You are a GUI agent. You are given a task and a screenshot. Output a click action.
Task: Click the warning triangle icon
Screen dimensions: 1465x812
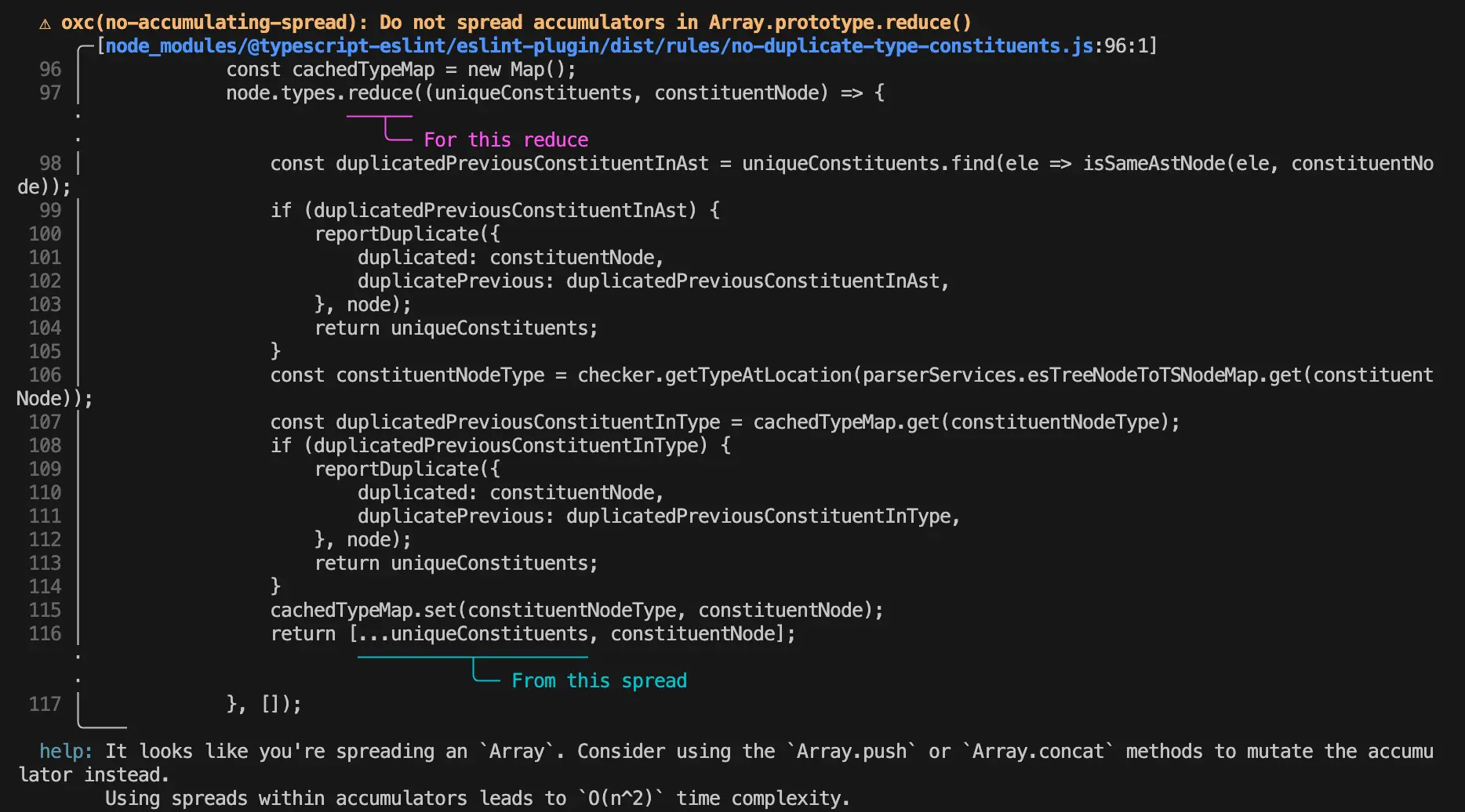(45, 24)
